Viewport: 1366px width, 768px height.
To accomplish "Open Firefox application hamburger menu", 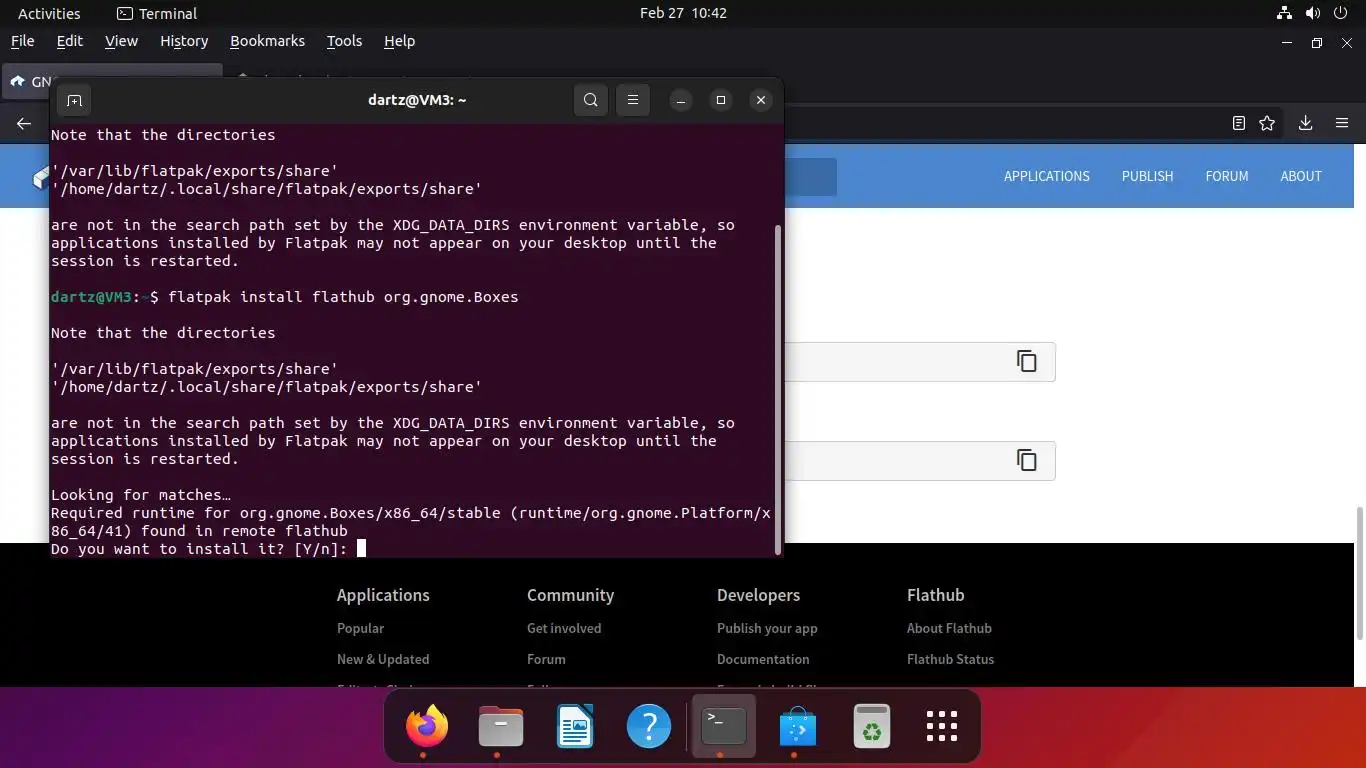I will click(x=1342, y=123).
